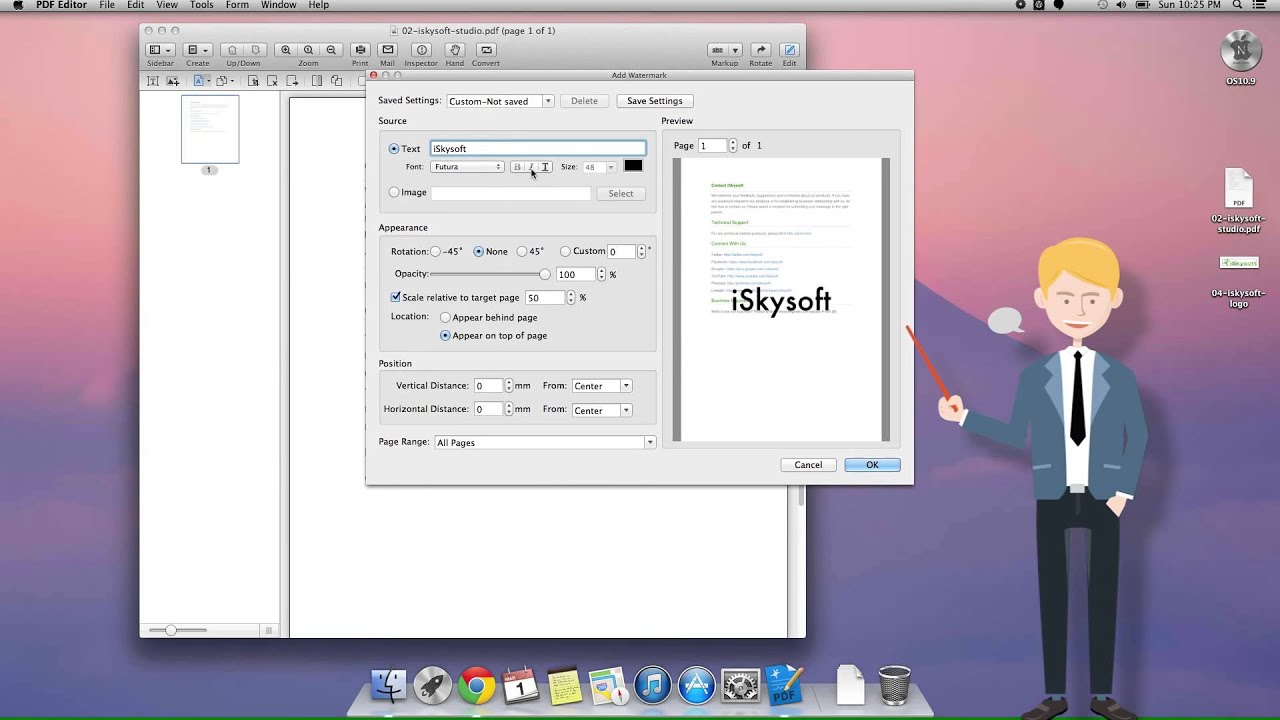Click the Scale percentage stepper
The width and height of the screenshot is (1280, 720).
pos(571,298)
